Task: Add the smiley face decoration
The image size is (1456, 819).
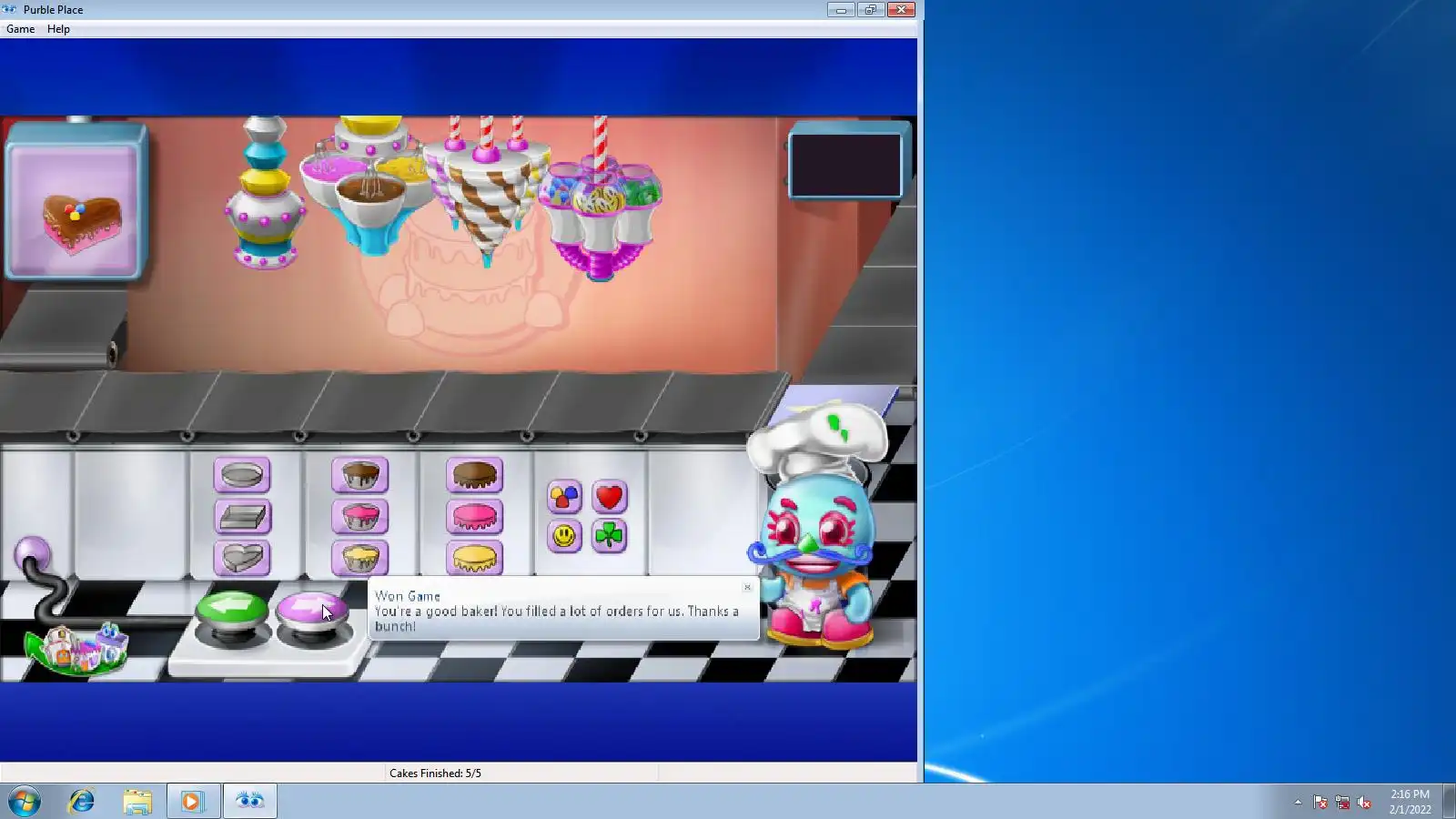Action: (564, 536)
